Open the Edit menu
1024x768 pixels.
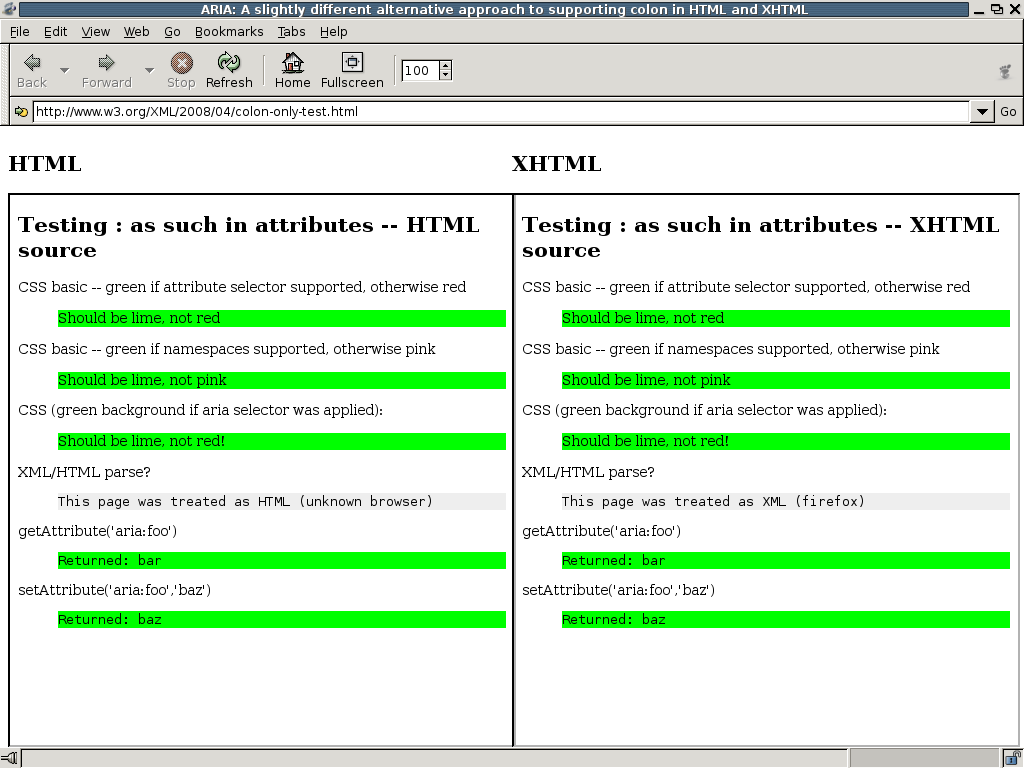pyautogui.click(x=56, y=31)
